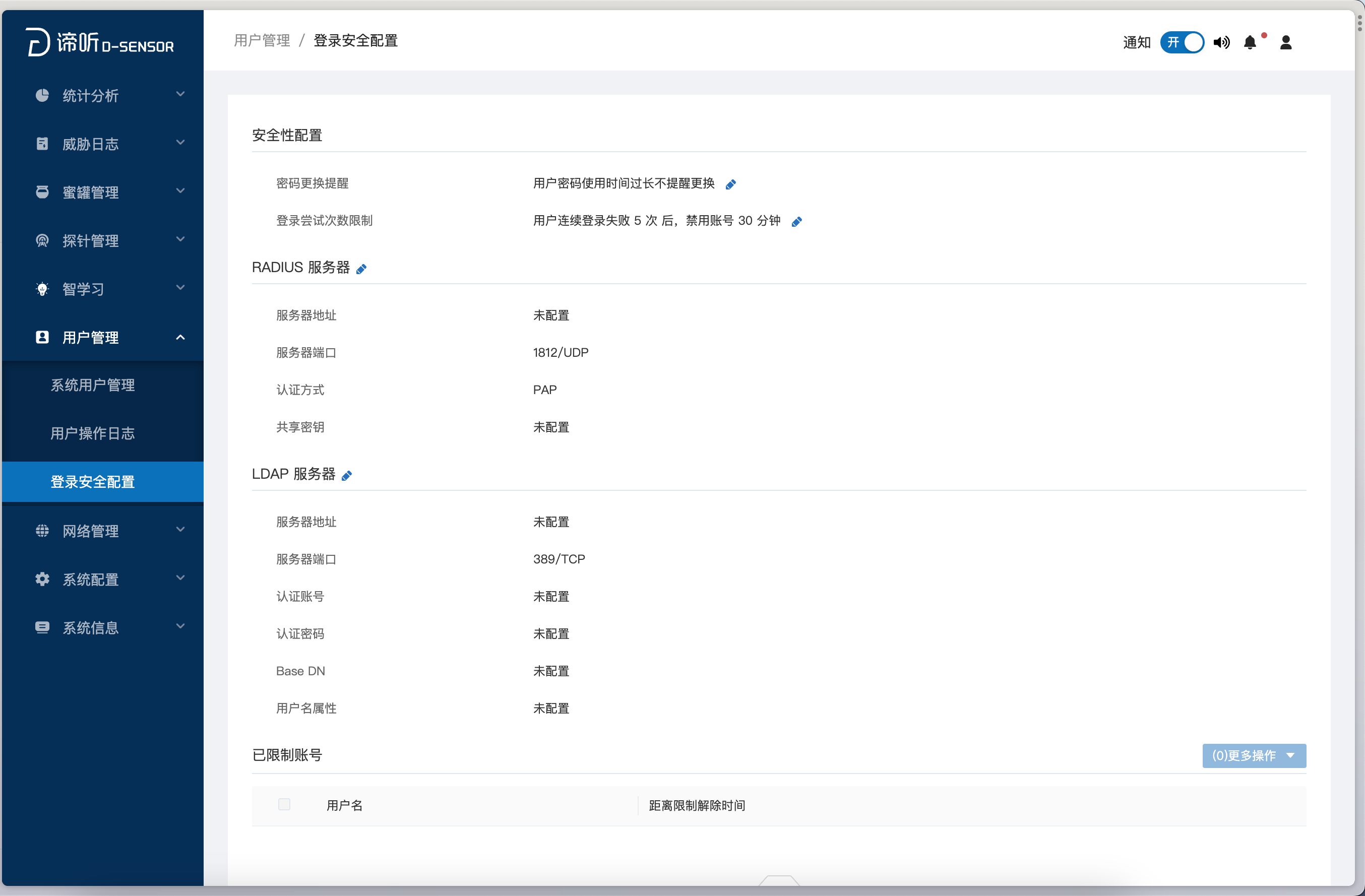1365x896 pixels.
Task: Edit the password change reminder setting
Action: [730, 184]
